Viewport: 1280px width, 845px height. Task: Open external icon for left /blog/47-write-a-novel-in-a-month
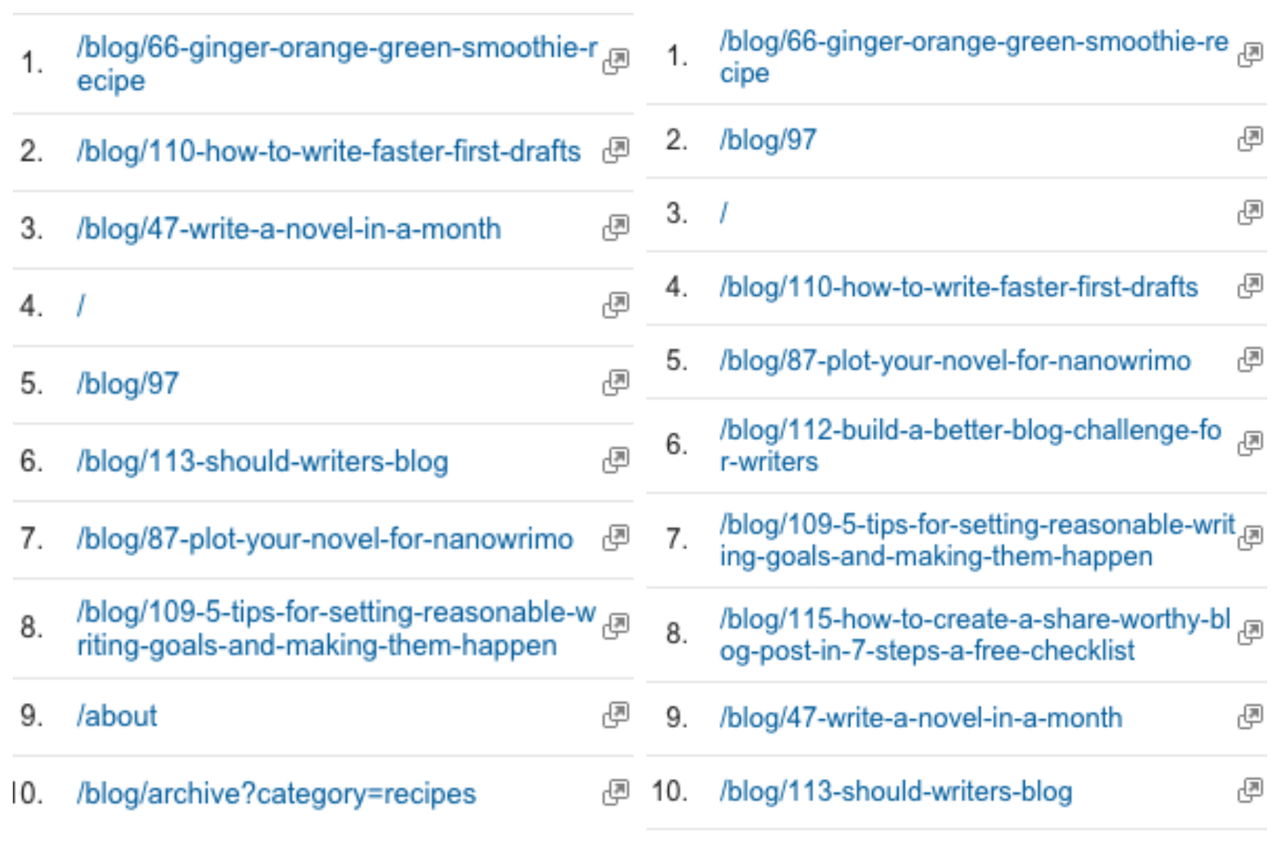616,228
